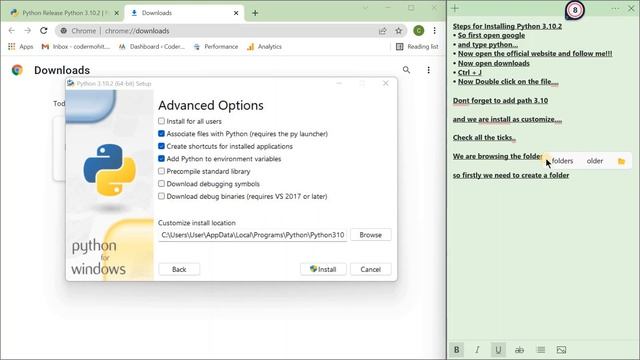Screen dimensions: 640x360
Task: Close the Python Setup dialog
Action: click(386, 83)
